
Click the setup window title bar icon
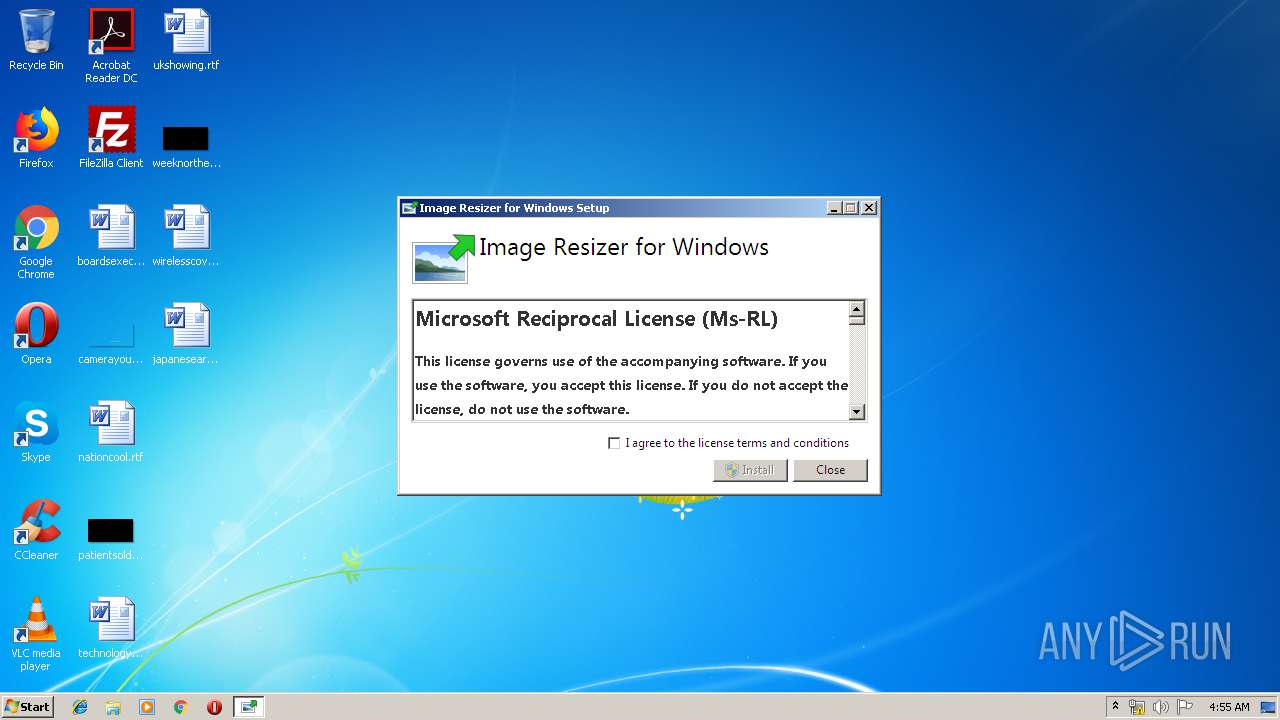(x=409, y=208)
